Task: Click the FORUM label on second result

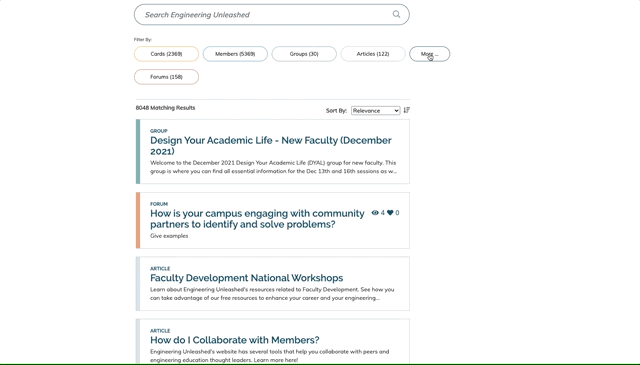Action: (159, 204)
